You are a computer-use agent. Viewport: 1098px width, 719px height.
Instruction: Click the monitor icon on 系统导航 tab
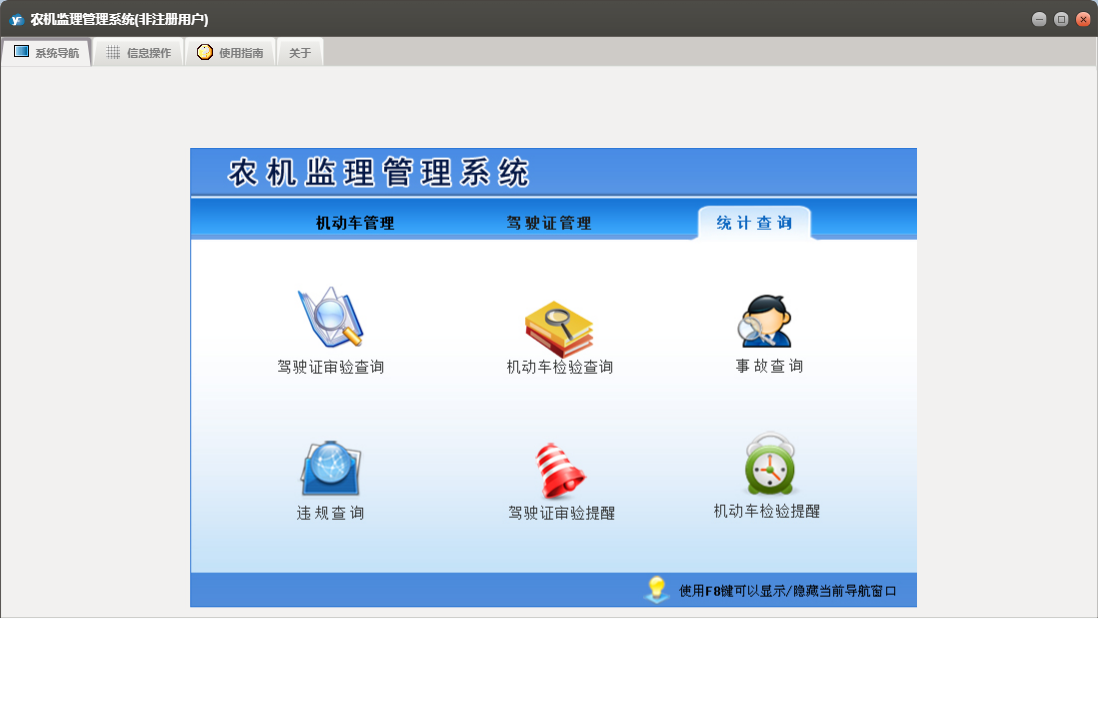(22, 52)
